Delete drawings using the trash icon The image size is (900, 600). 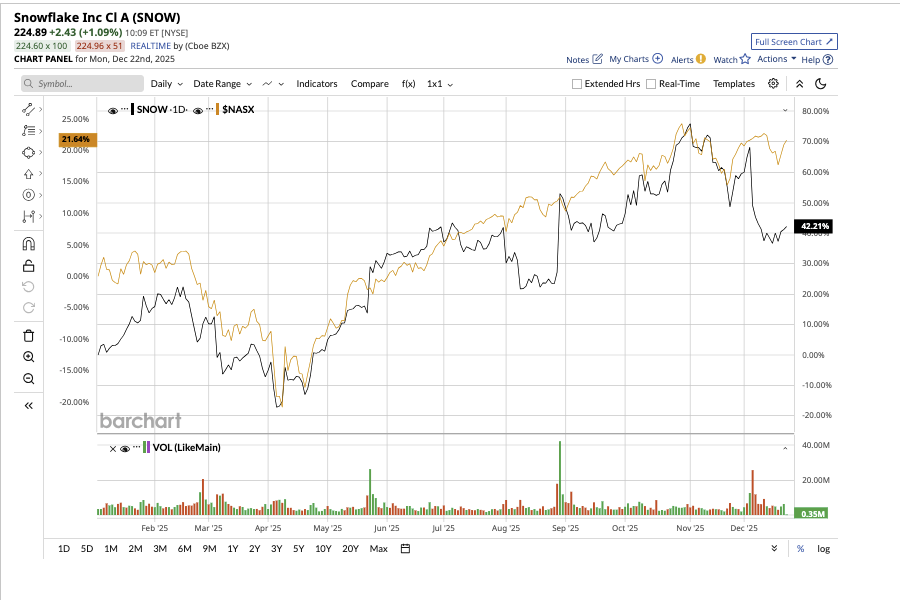click(x=27, y=336)
